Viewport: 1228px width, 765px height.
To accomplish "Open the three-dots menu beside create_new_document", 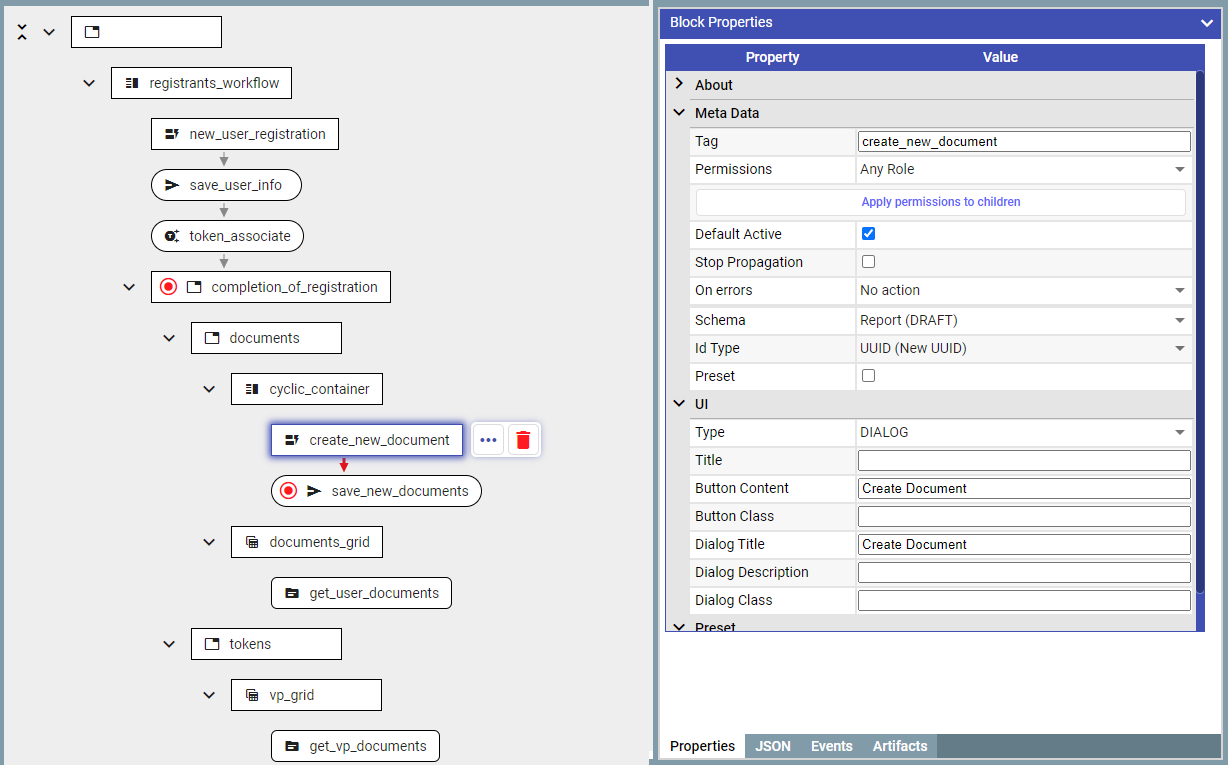I will click(x=488, y=440).
